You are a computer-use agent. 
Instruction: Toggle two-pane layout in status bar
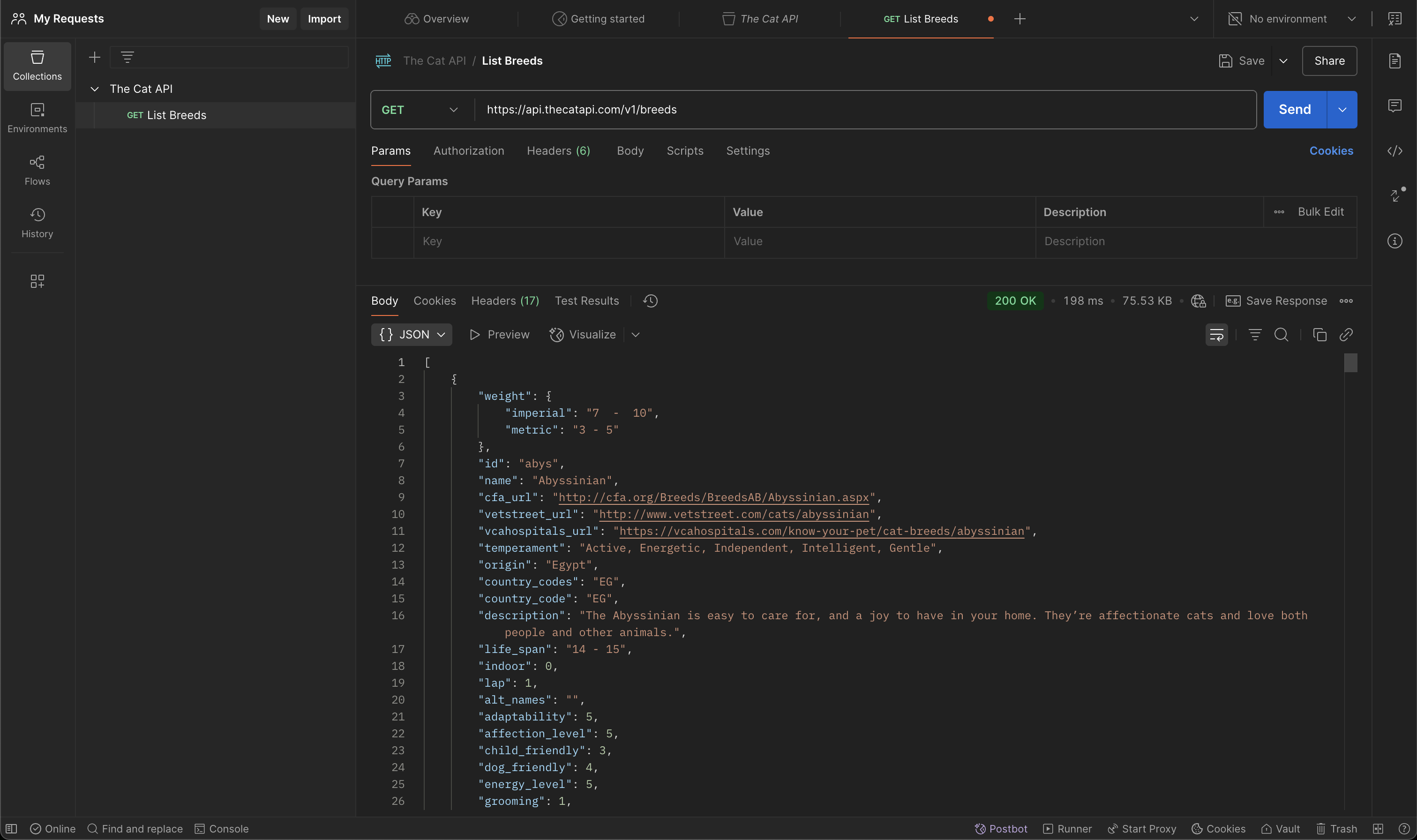pos(1378,829)
